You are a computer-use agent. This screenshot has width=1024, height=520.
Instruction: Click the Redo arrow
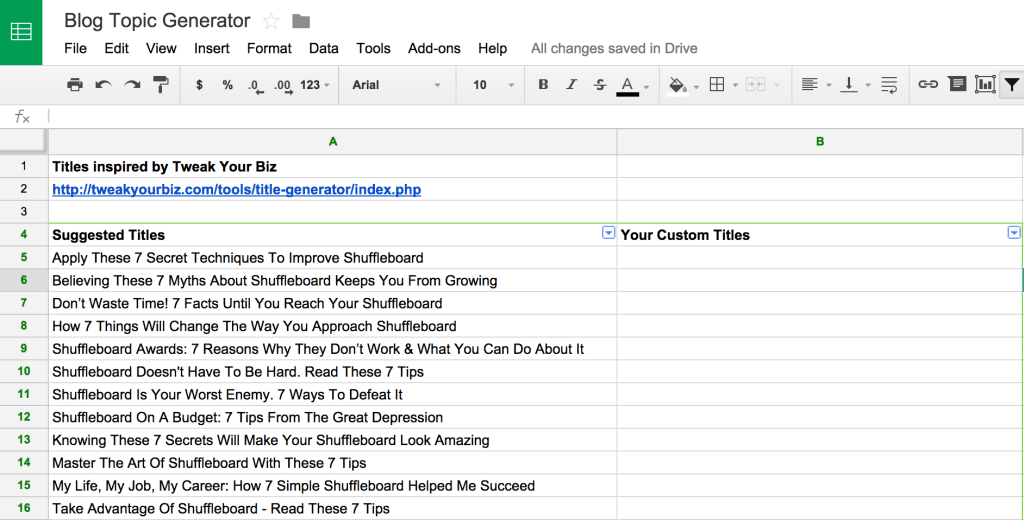[133, 84]
